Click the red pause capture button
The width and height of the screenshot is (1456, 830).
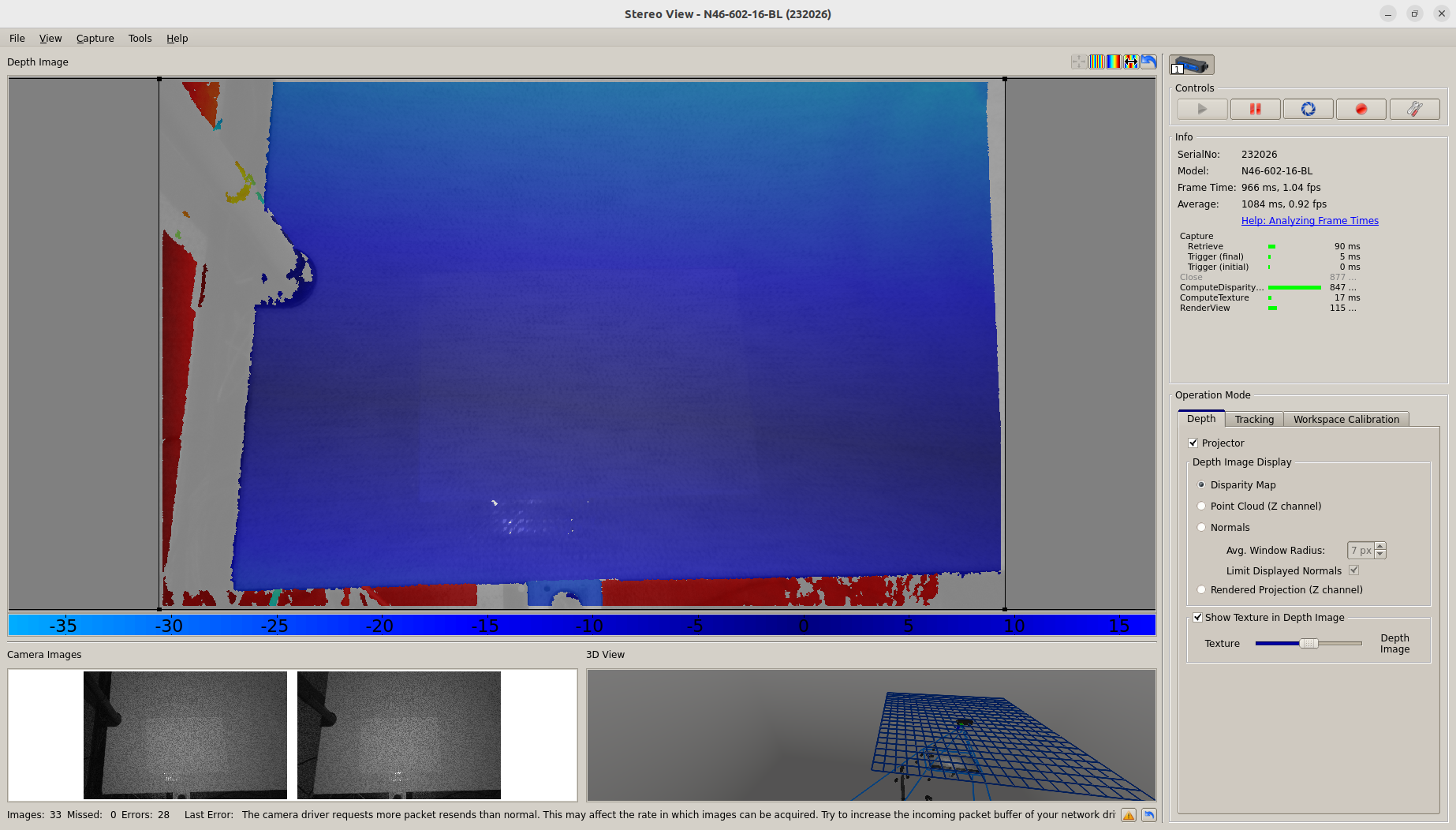1255,109
